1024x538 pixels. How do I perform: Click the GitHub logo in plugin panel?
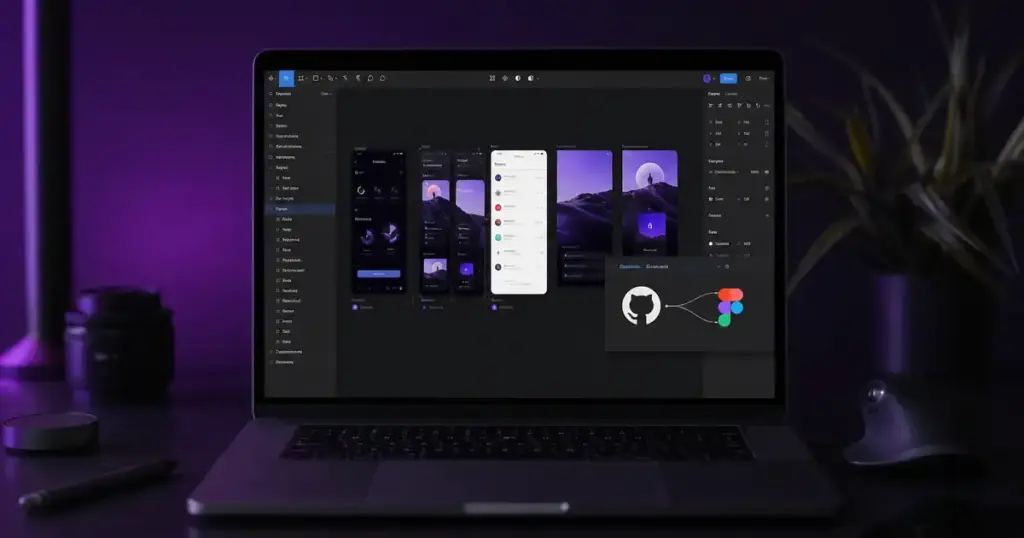point(641,306)
